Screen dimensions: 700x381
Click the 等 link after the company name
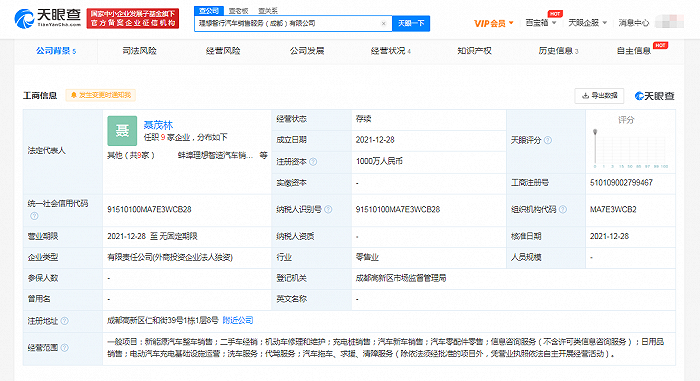263,155
